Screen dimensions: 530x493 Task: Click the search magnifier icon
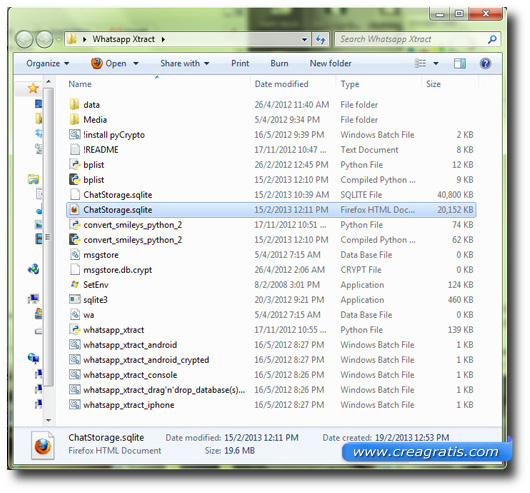[x=492, y=40]
